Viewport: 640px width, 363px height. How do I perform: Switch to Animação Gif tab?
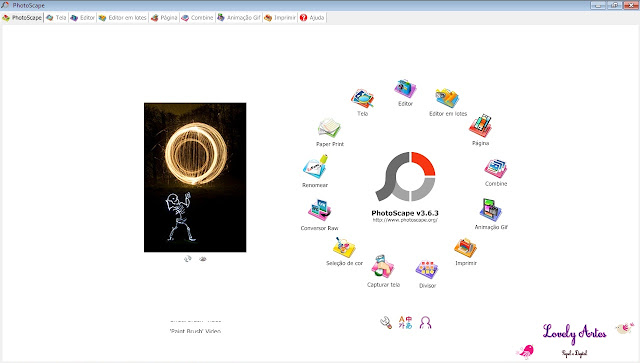[239, 18]
